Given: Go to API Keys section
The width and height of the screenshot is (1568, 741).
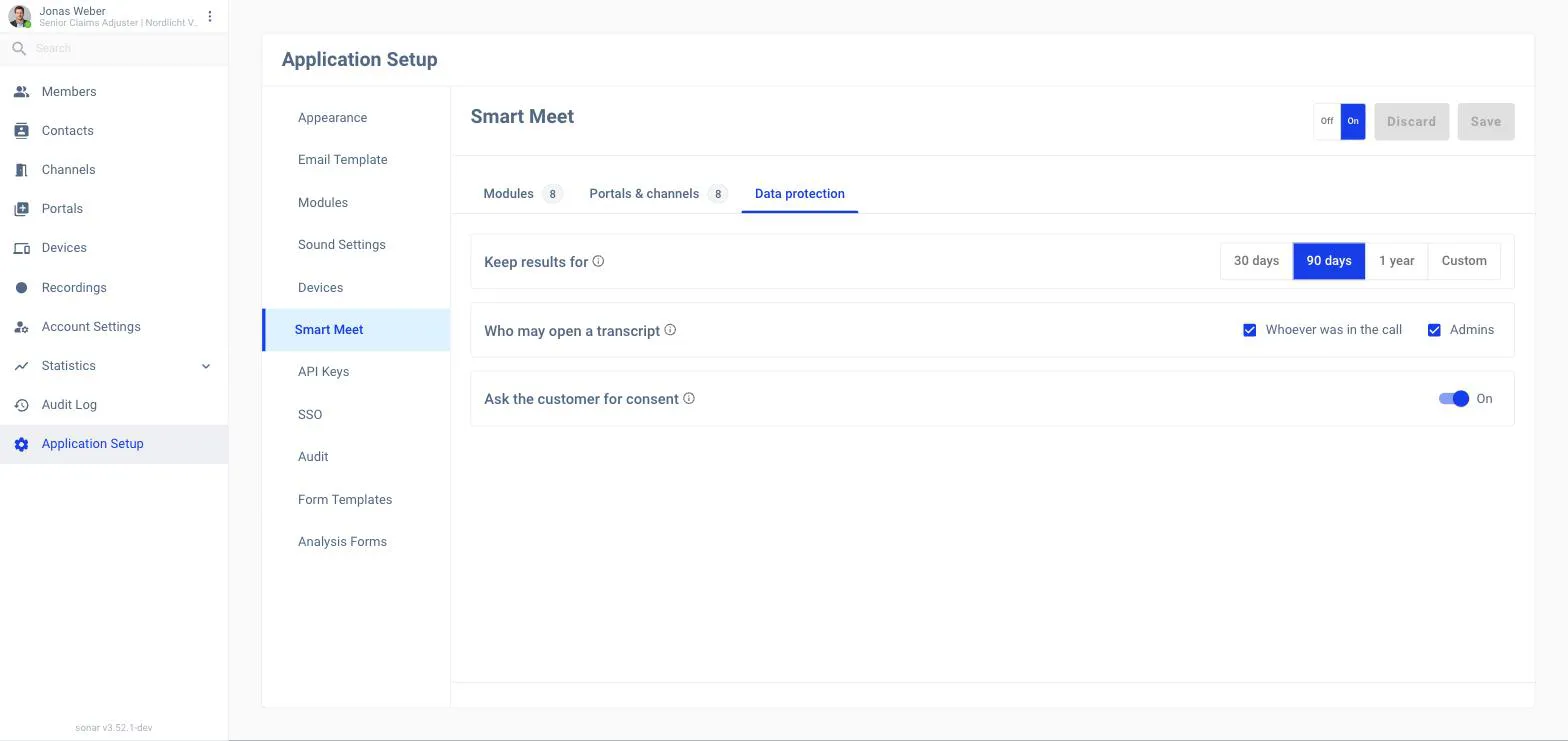Looking at the screenshot, I should 356,372.
